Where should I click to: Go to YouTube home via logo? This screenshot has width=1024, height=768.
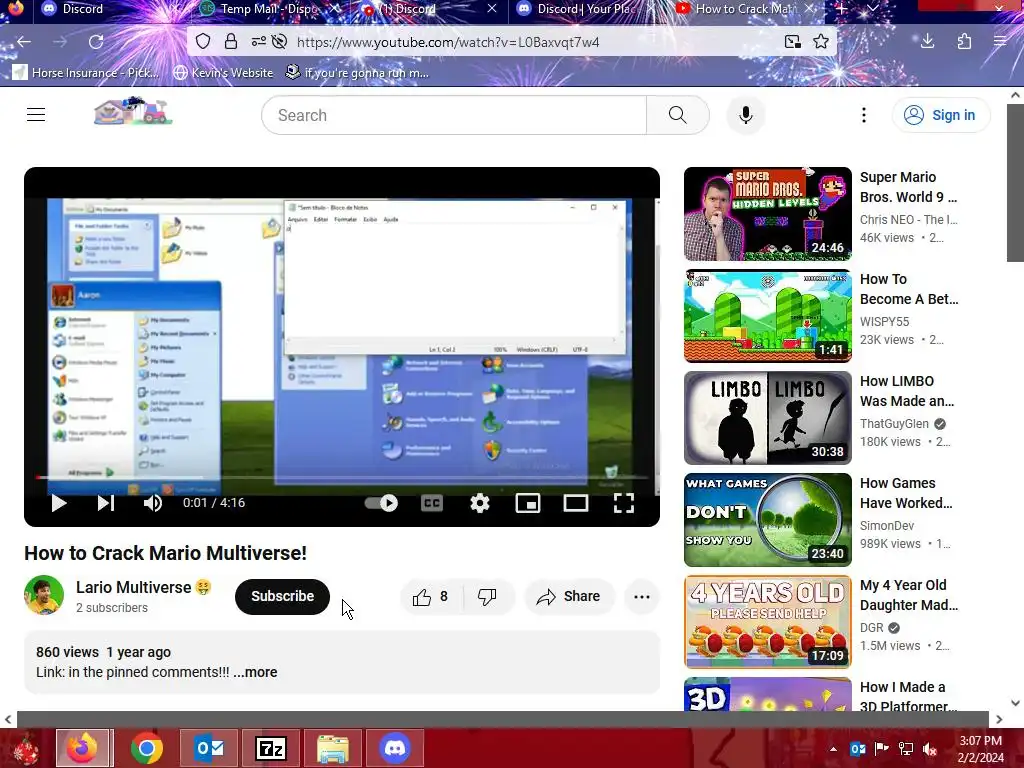(x=133, y=112)
